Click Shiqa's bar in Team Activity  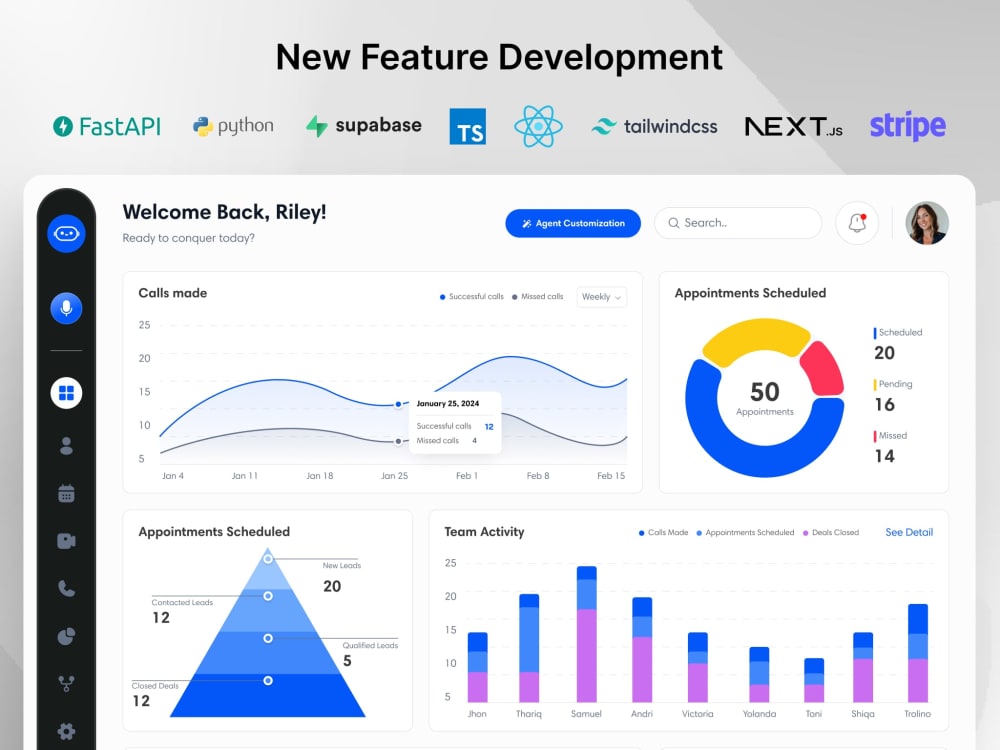[x=863, y=667]
